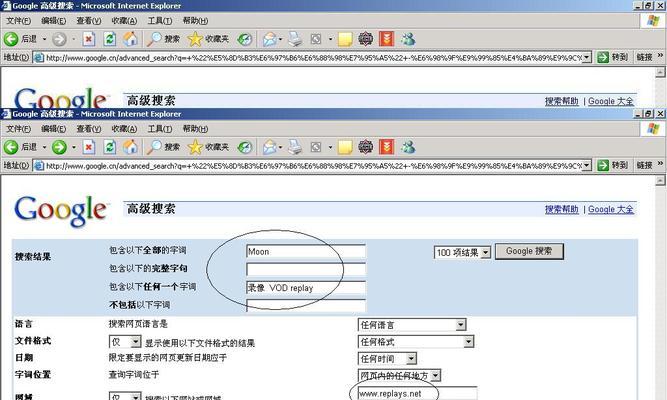Open Google 大全 link in front window
The image size is (667, 400).
click(x=611, y=209)
